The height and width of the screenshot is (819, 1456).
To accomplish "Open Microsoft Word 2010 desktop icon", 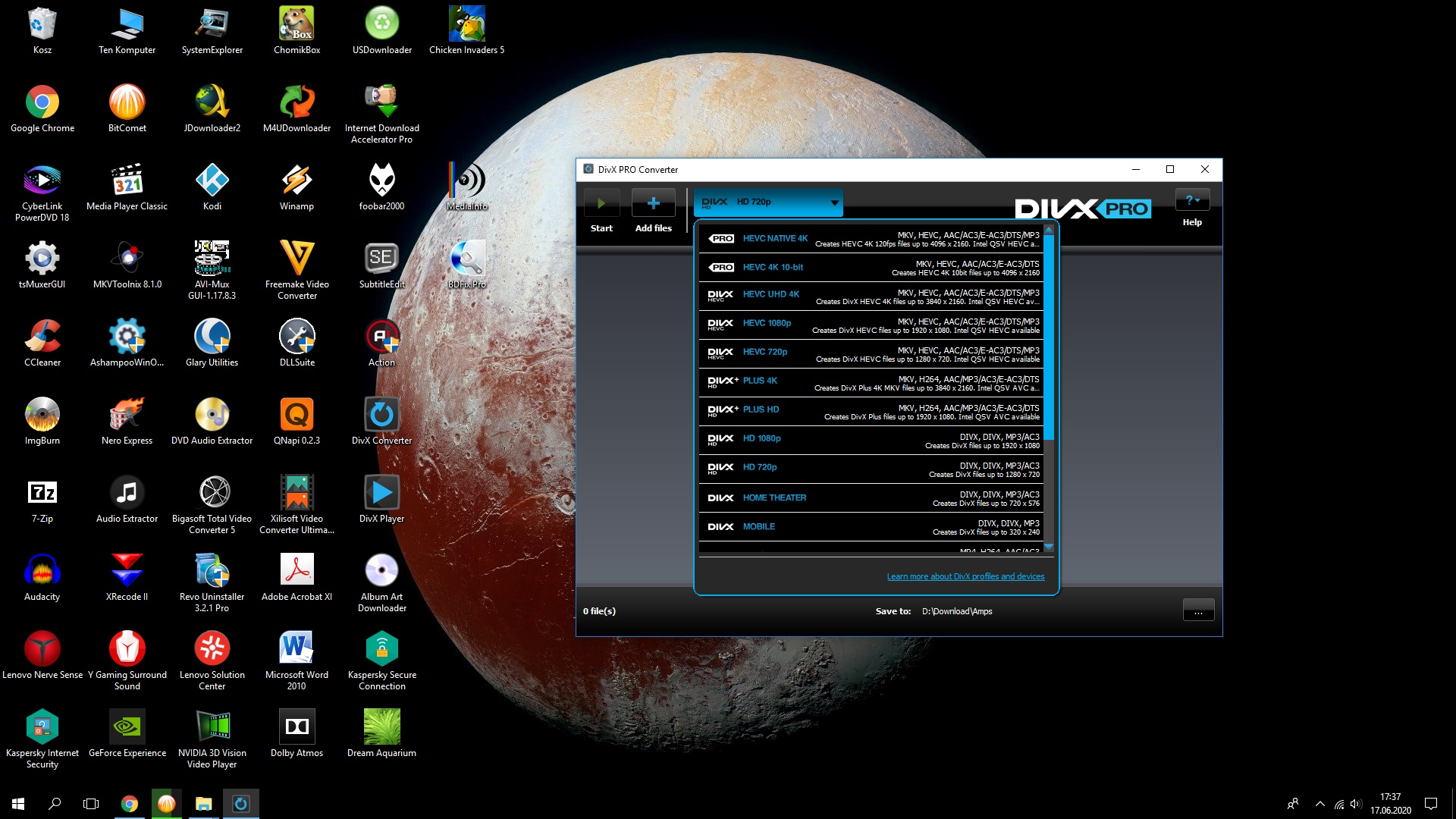I will click(297, 661).
